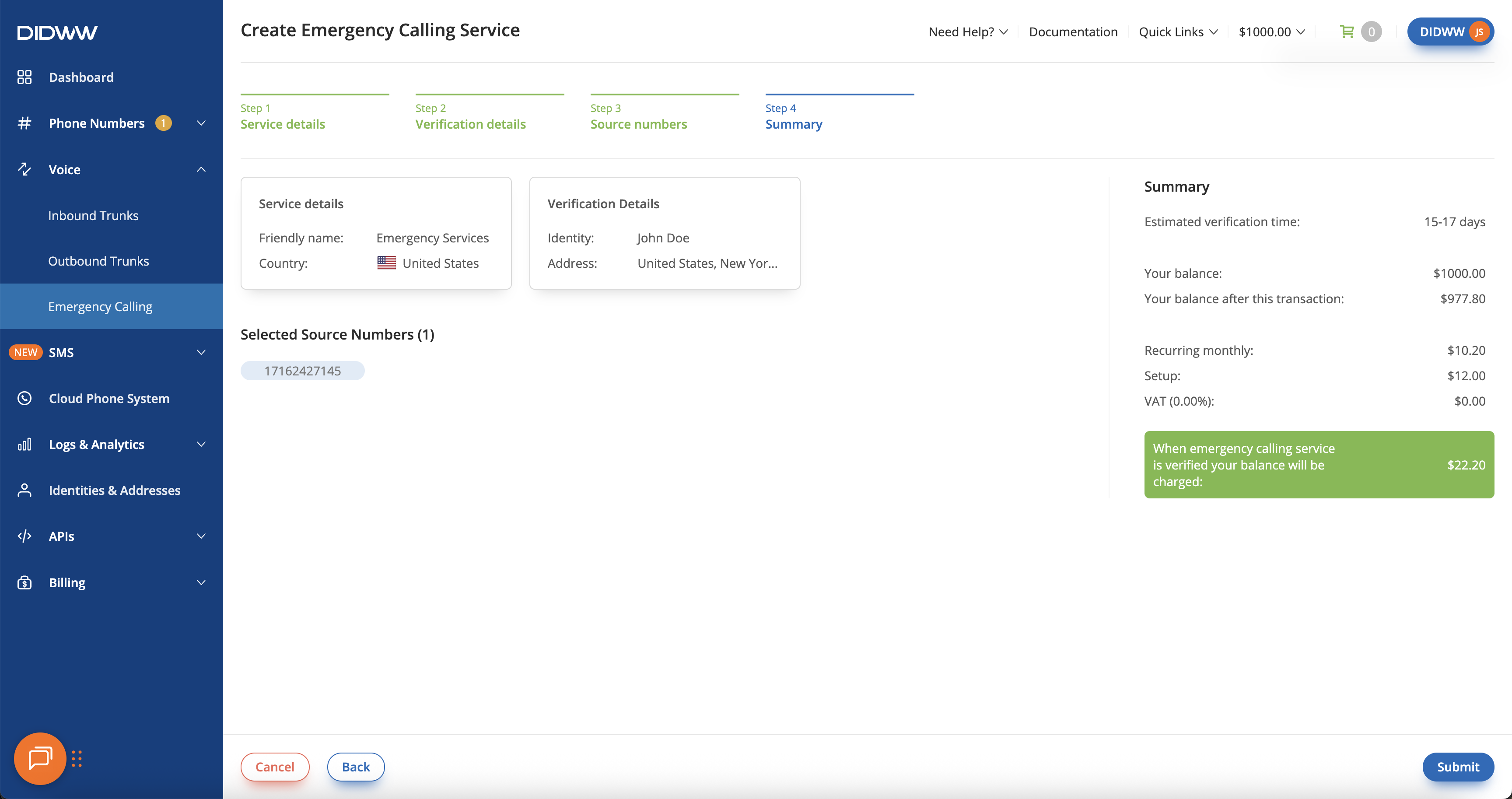The height and width of the screenshot is (799, 1512).
Task: Go to Step 1 Service details tab
Action: pyautogui.click(x=283, y=124)
